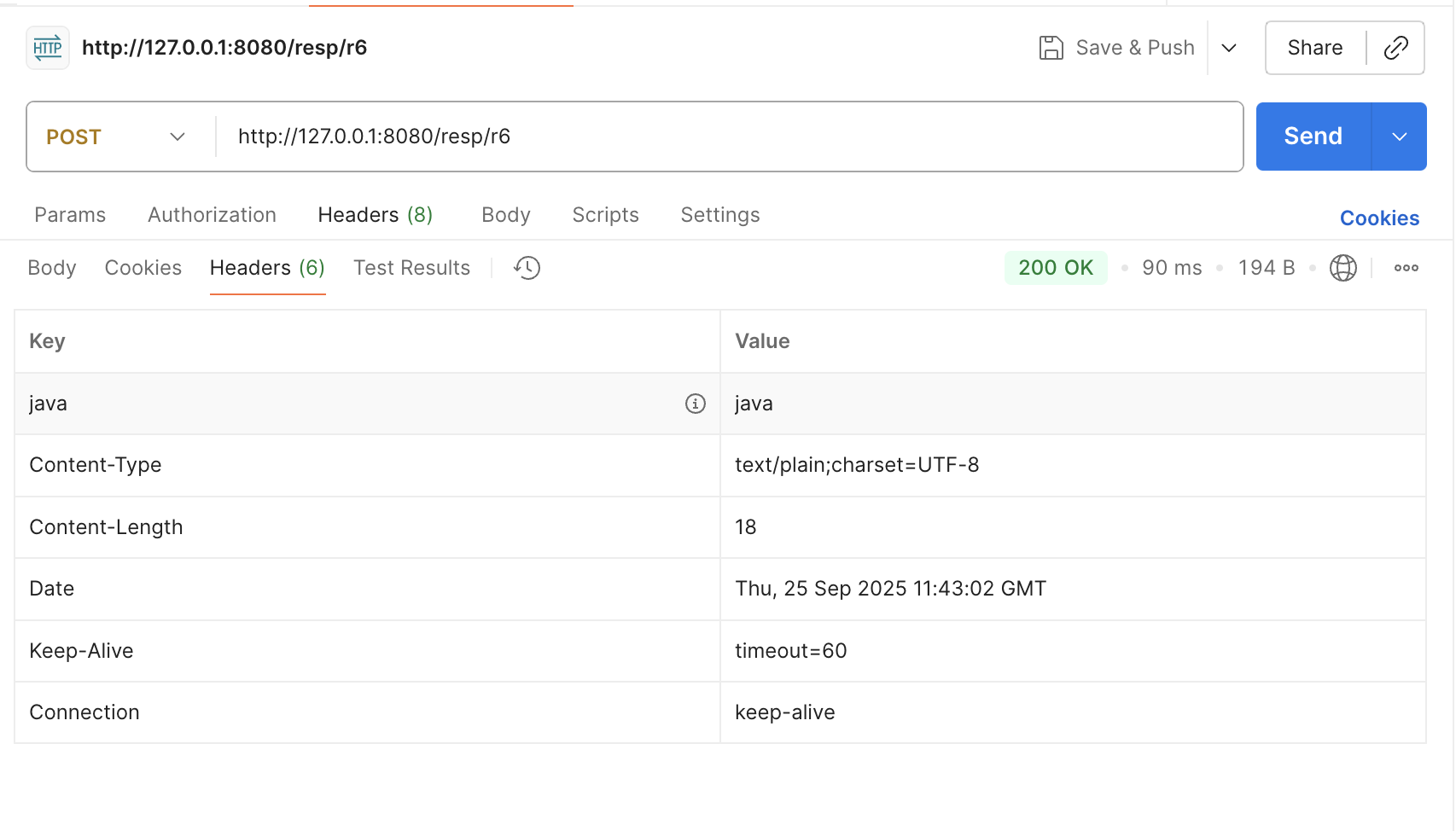Open the Cookies link
The width and height of the screenshot is (1456, 831).
(1379, 218)
